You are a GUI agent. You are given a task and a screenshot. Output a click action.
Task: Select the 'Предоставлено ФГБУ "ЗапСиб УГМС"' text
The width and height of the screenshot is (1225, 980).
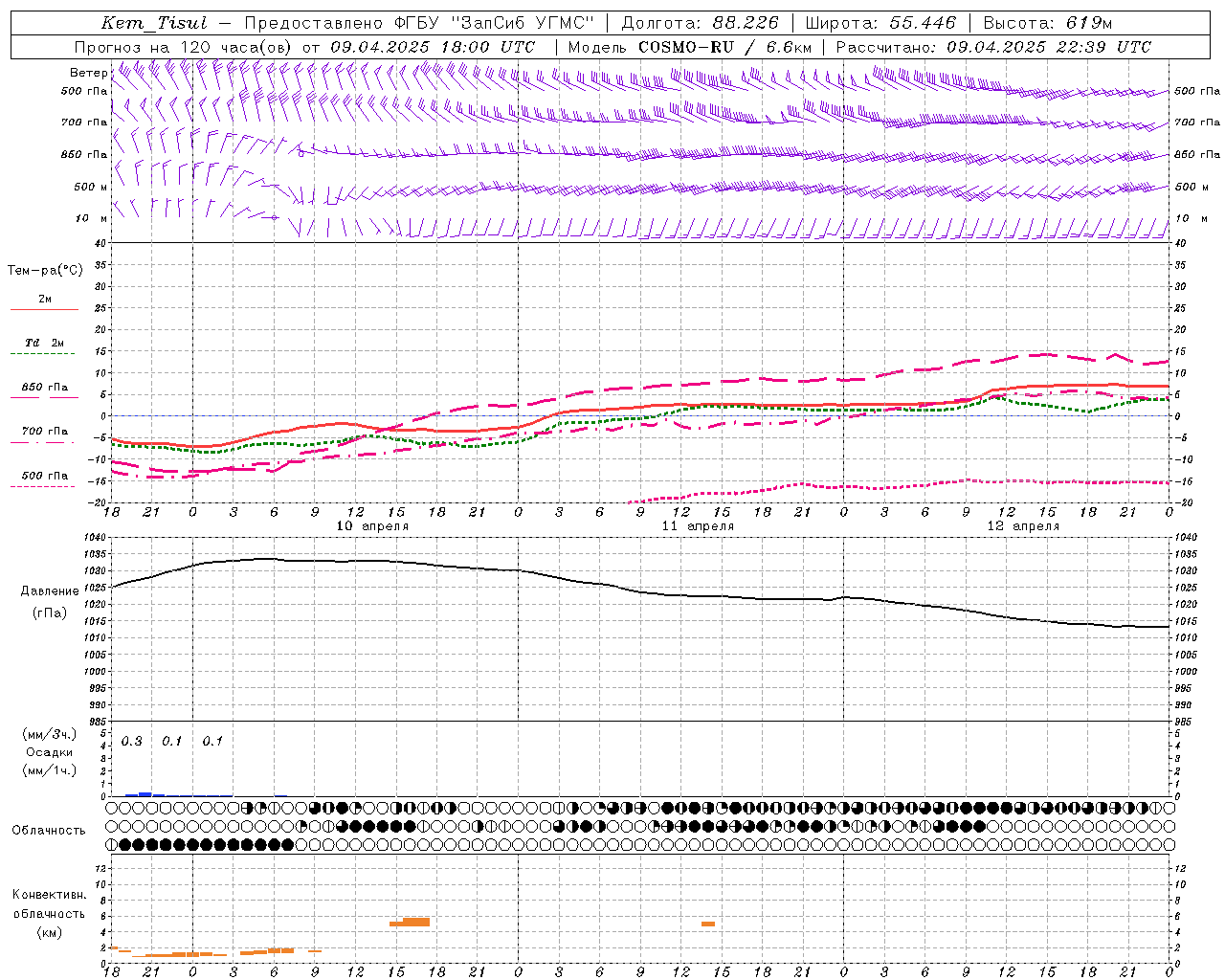tap(419, 24)
